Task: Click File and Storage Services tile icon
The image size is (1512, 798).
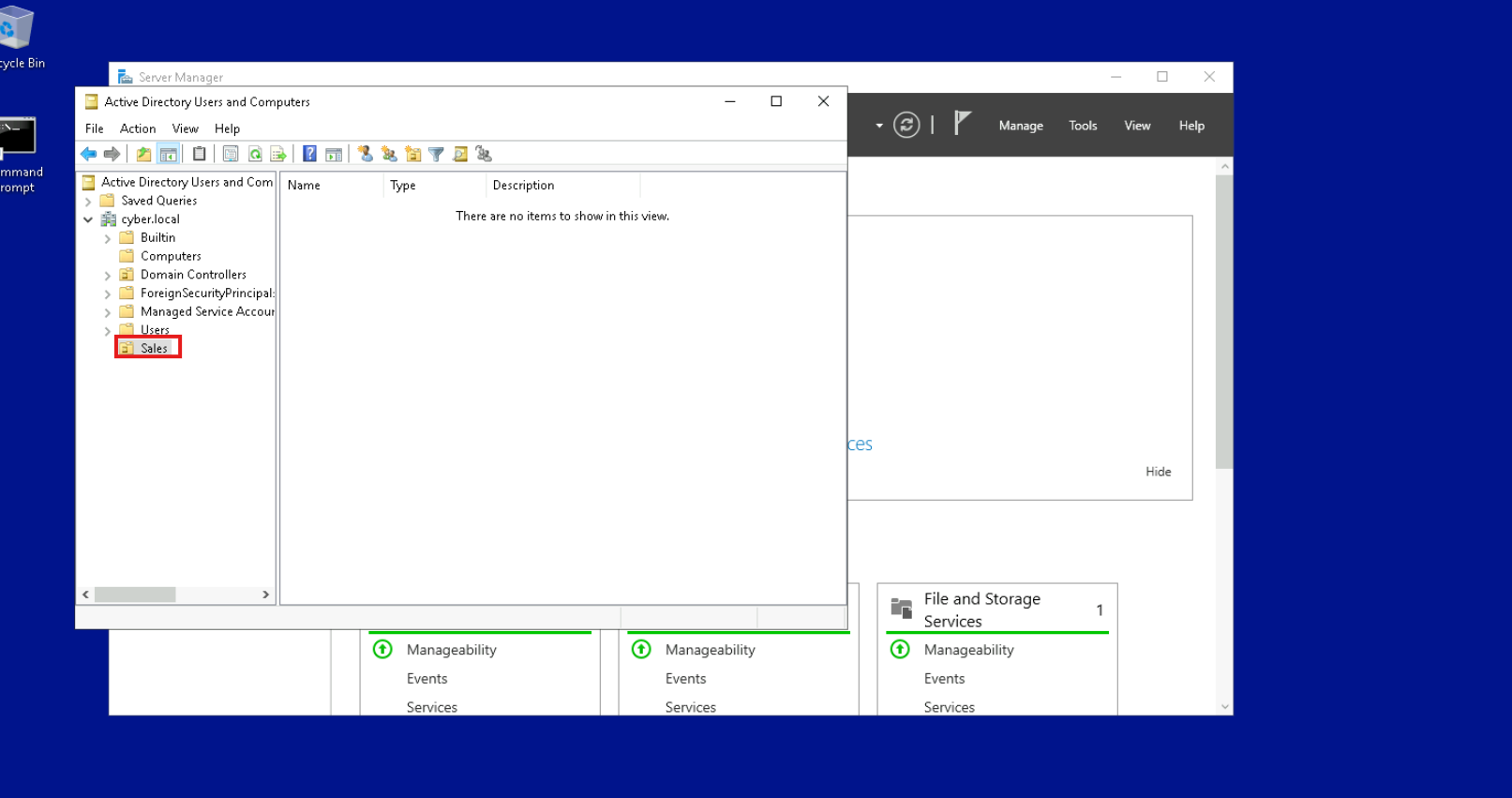Action: (902, 609)
